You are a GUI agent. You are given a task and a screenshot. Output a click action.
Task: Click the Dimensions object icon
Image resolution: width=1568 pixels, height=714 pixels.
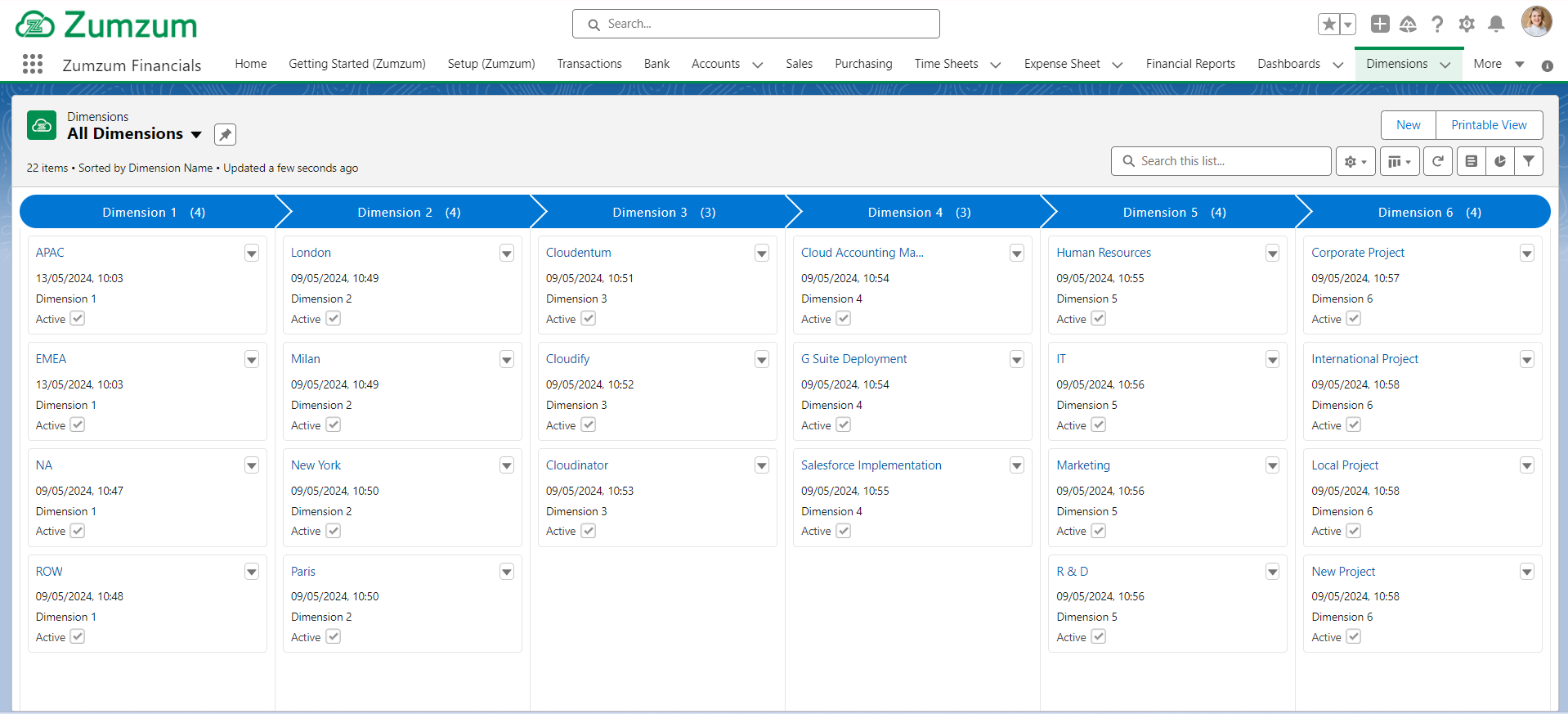click(42, 125)
